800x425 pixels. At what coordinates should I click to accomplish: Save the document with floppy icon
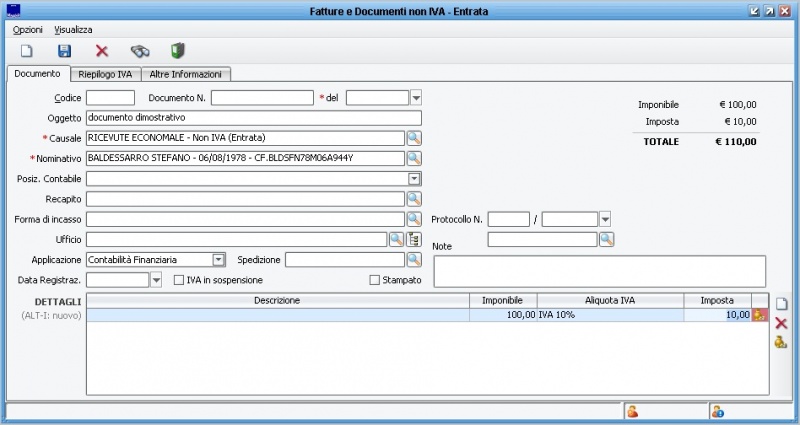64,51
